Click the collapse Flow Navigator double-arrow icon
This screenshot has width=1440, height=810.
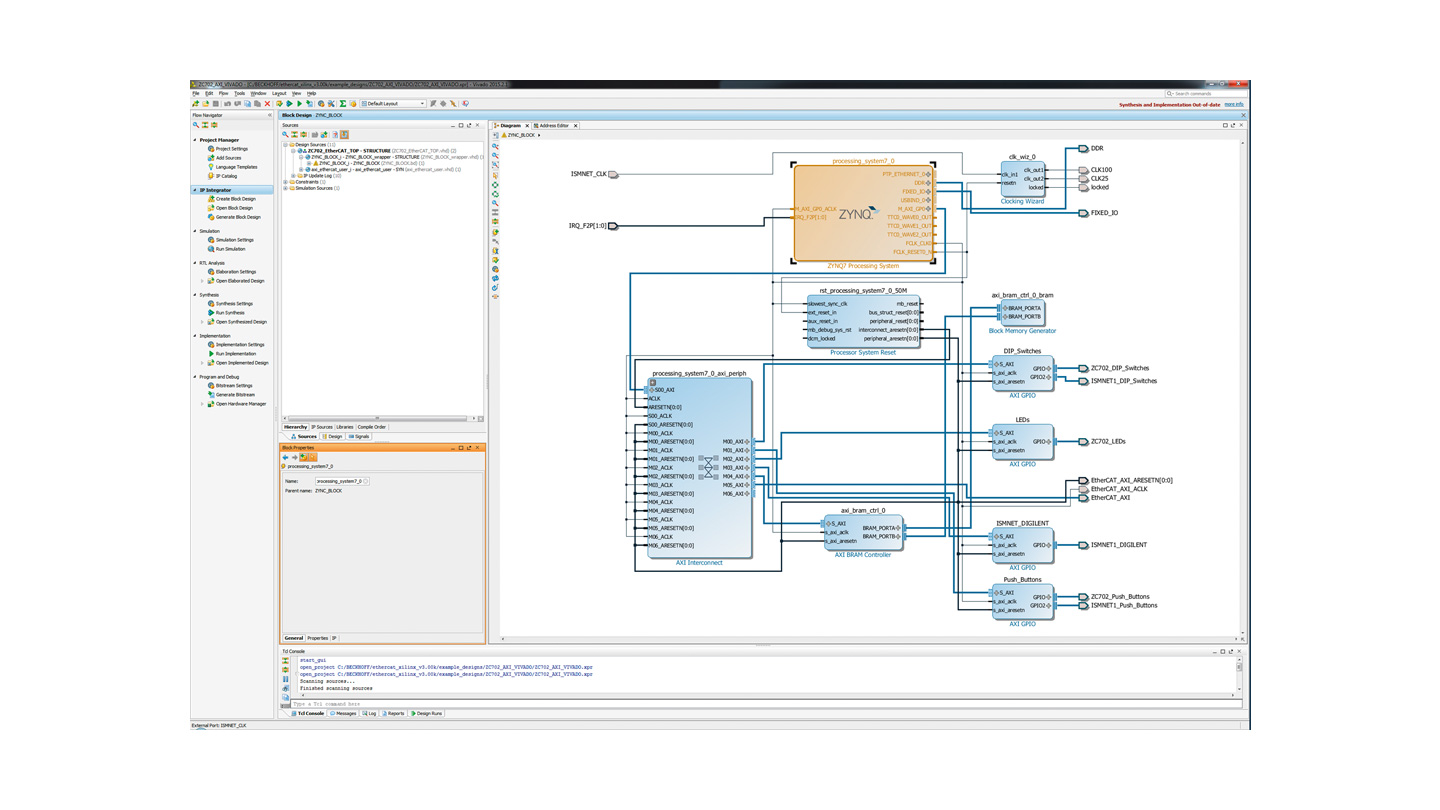[x=270, y=115]
